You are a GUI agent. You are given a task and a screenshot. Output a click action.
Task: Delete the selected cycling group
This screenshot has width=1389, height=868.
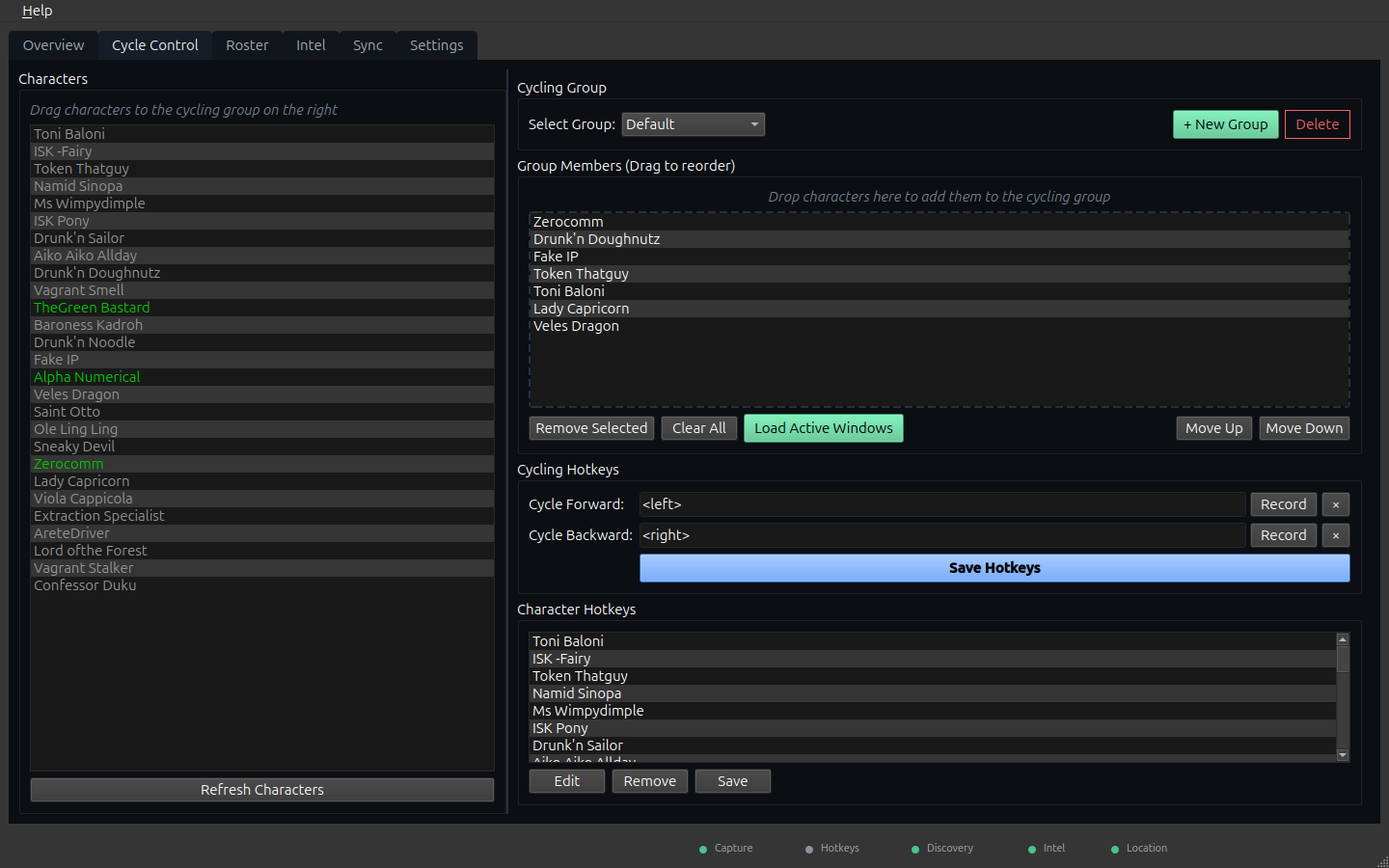point(1317,124)
